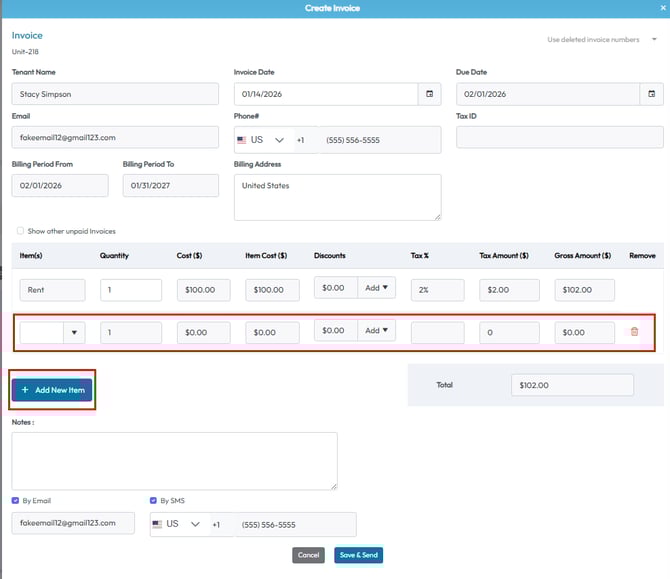Image resolution: width=670 pixels, height=579 pixels.
Task: Expand Use deleted invoice numbers dropdown
Action: coord(654,40)
